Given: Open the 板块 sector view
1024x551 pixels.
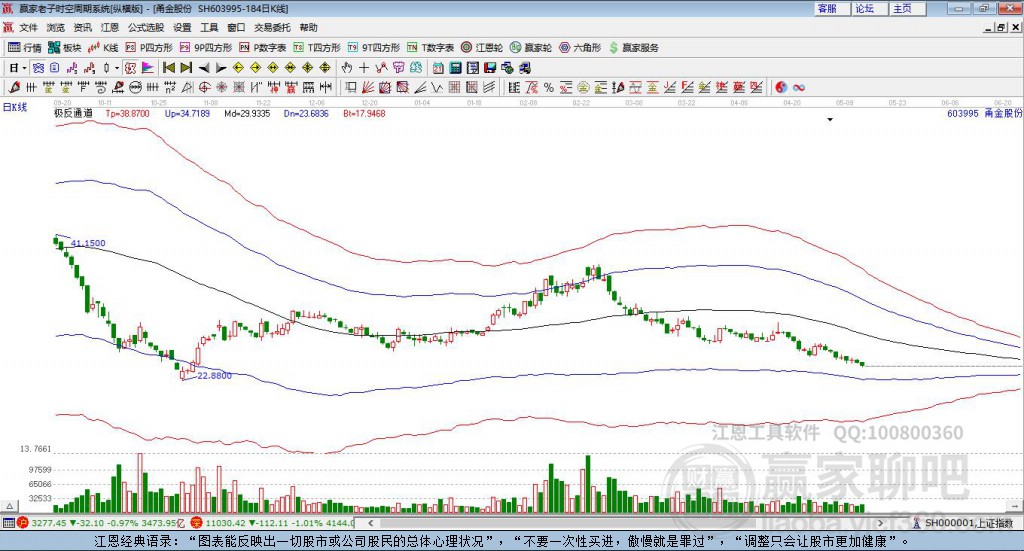Looking at the screenshot, I should point(65,48).
